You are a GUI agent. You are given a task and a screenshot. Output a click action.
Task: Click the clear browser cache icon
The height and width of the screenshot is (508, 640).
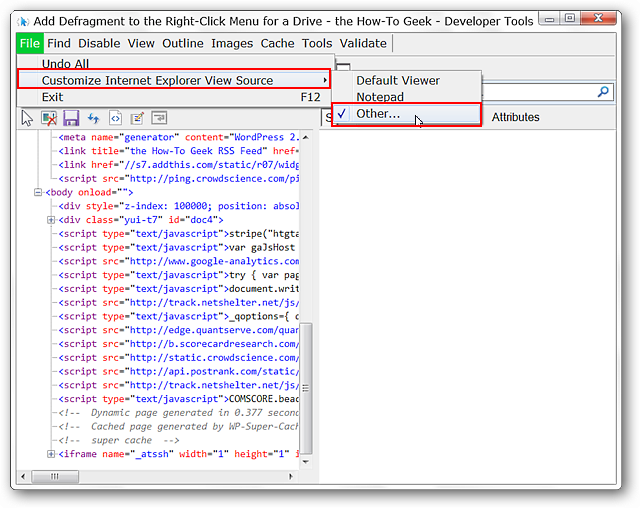[49, 118]
